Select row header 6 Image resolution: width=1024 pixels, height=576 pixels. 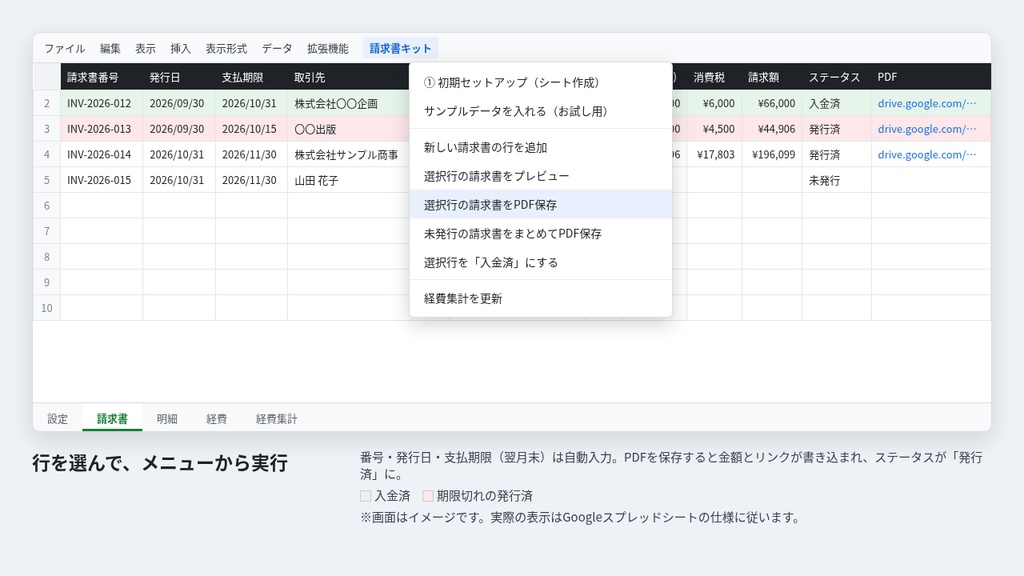click(x=47, y=205)
